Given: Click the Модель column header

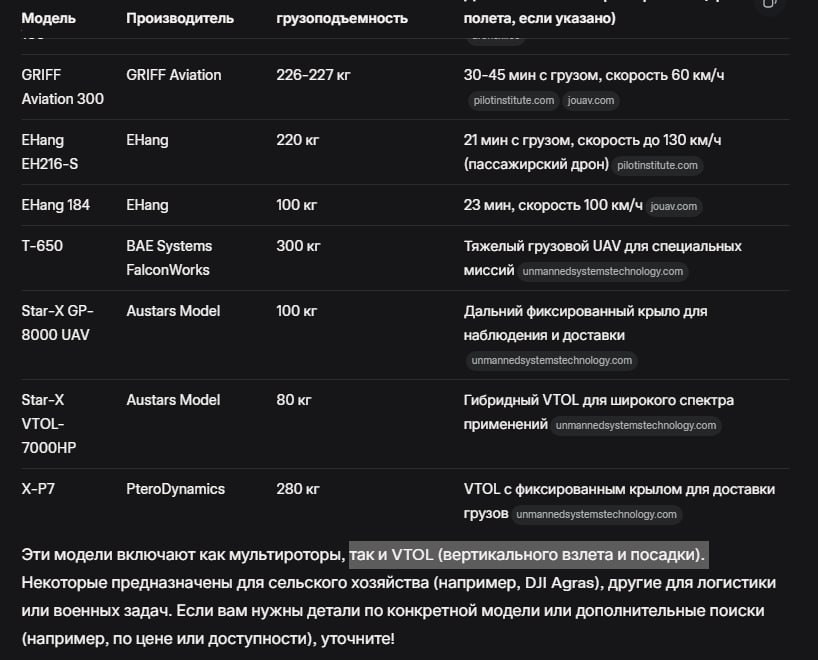Looking at the screenshot, I should click(x=47, y=18).
